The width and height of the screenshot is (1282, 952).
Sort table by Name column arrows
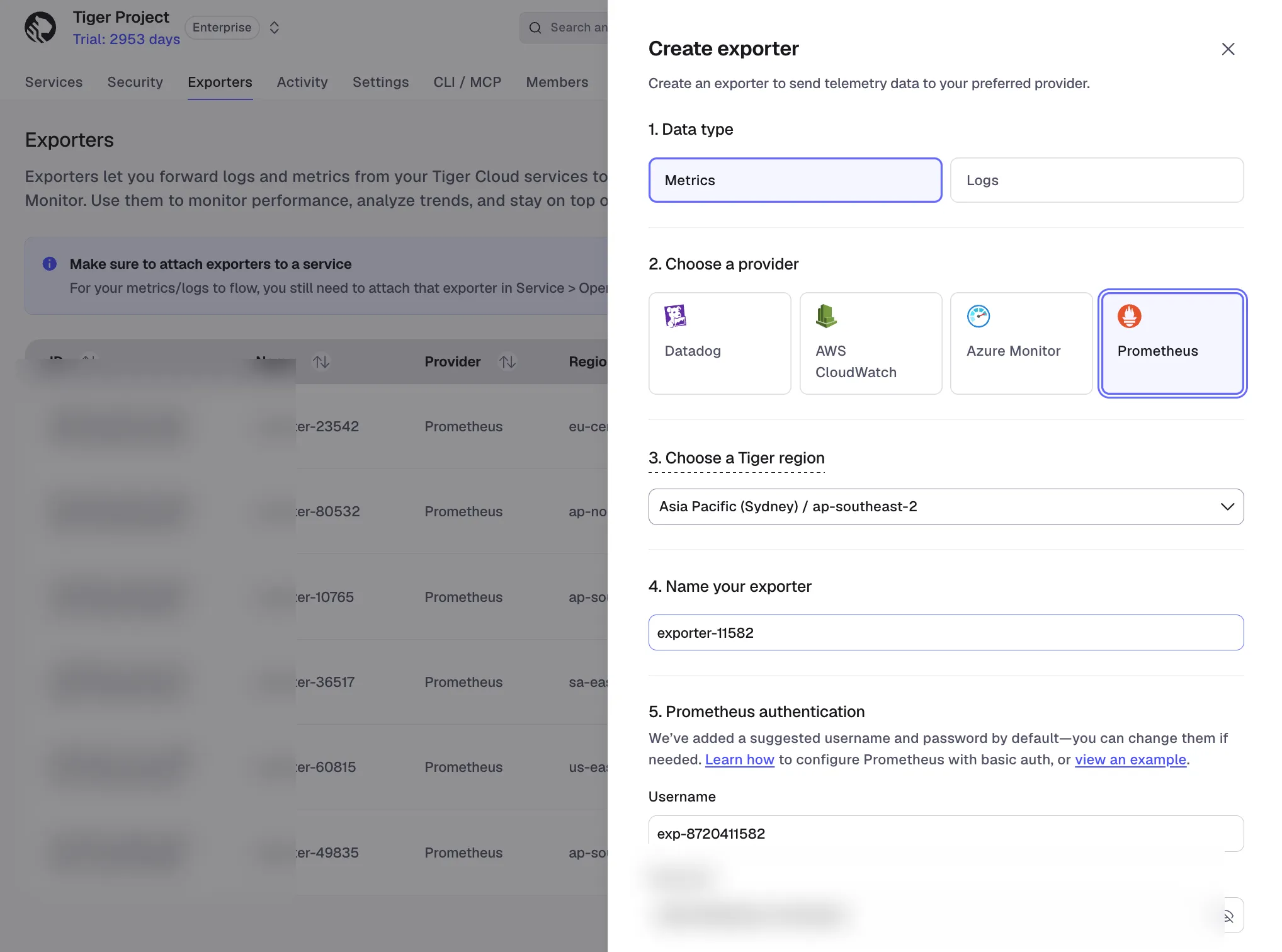point(321,362)
